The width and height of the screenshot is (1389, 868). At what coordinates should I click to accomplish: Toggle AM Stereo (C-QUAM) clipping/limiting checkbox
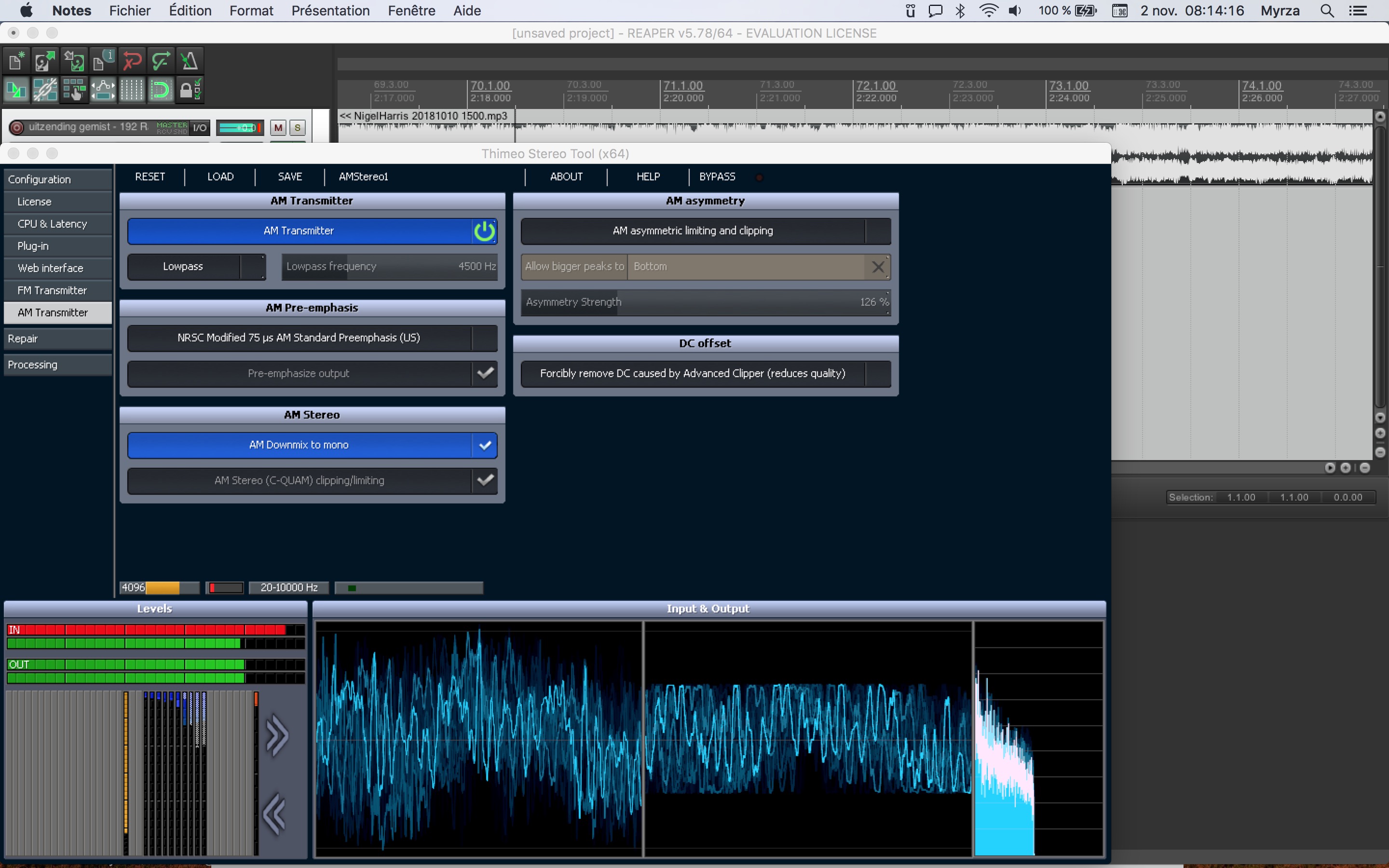tap(485, 480)
